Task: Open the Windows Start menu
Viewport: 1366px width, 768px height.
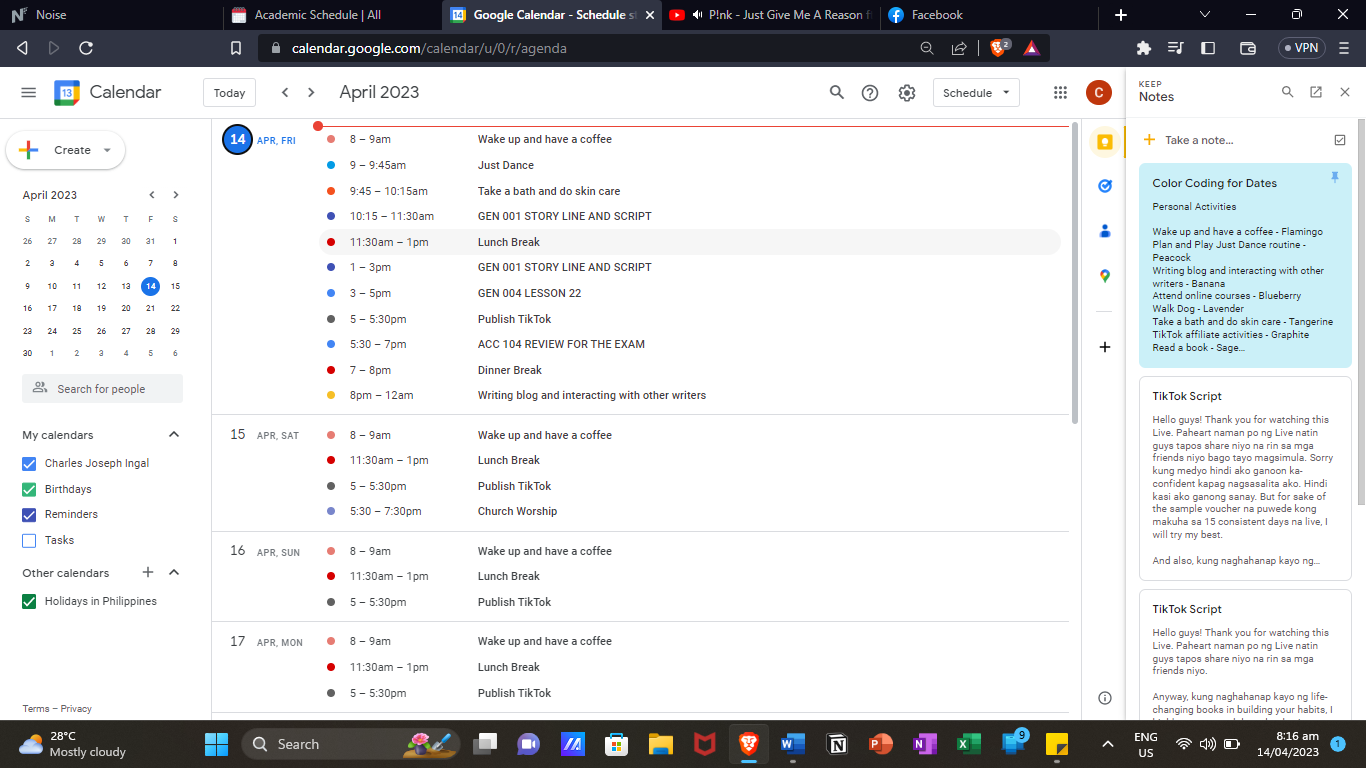Action: pyautogui.click(x=216, y=744)
